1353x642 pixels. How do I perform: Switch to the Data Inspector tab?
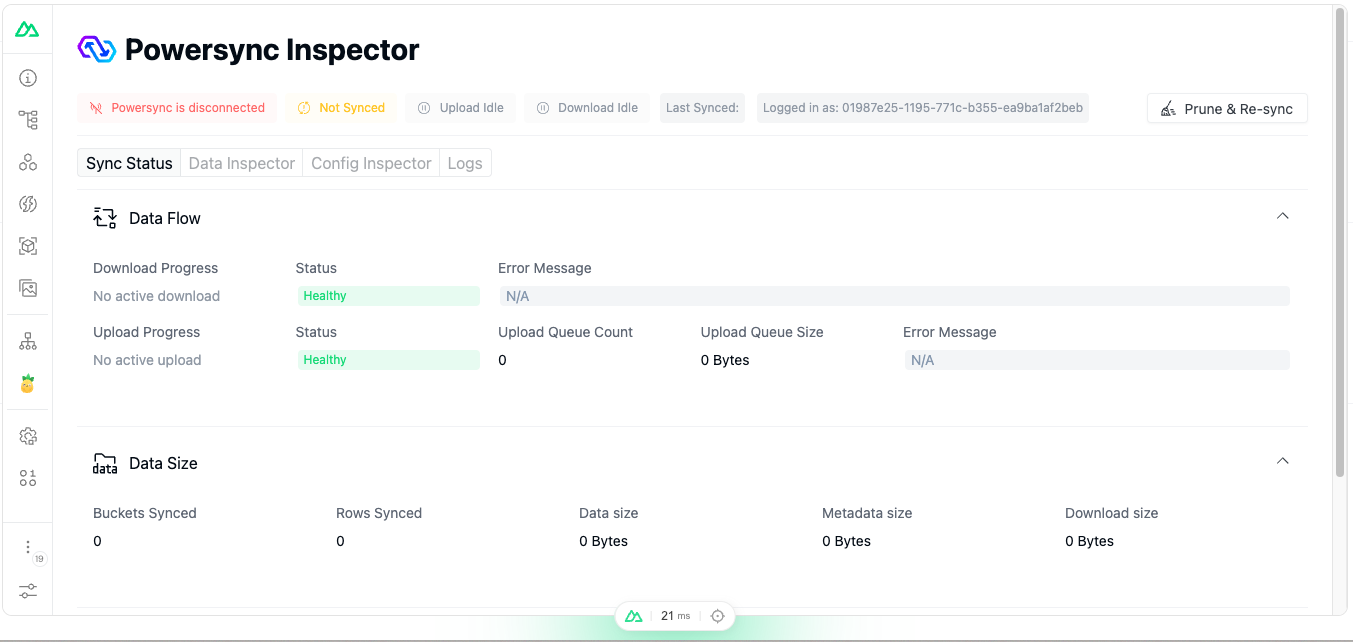(x=242, y=163)
